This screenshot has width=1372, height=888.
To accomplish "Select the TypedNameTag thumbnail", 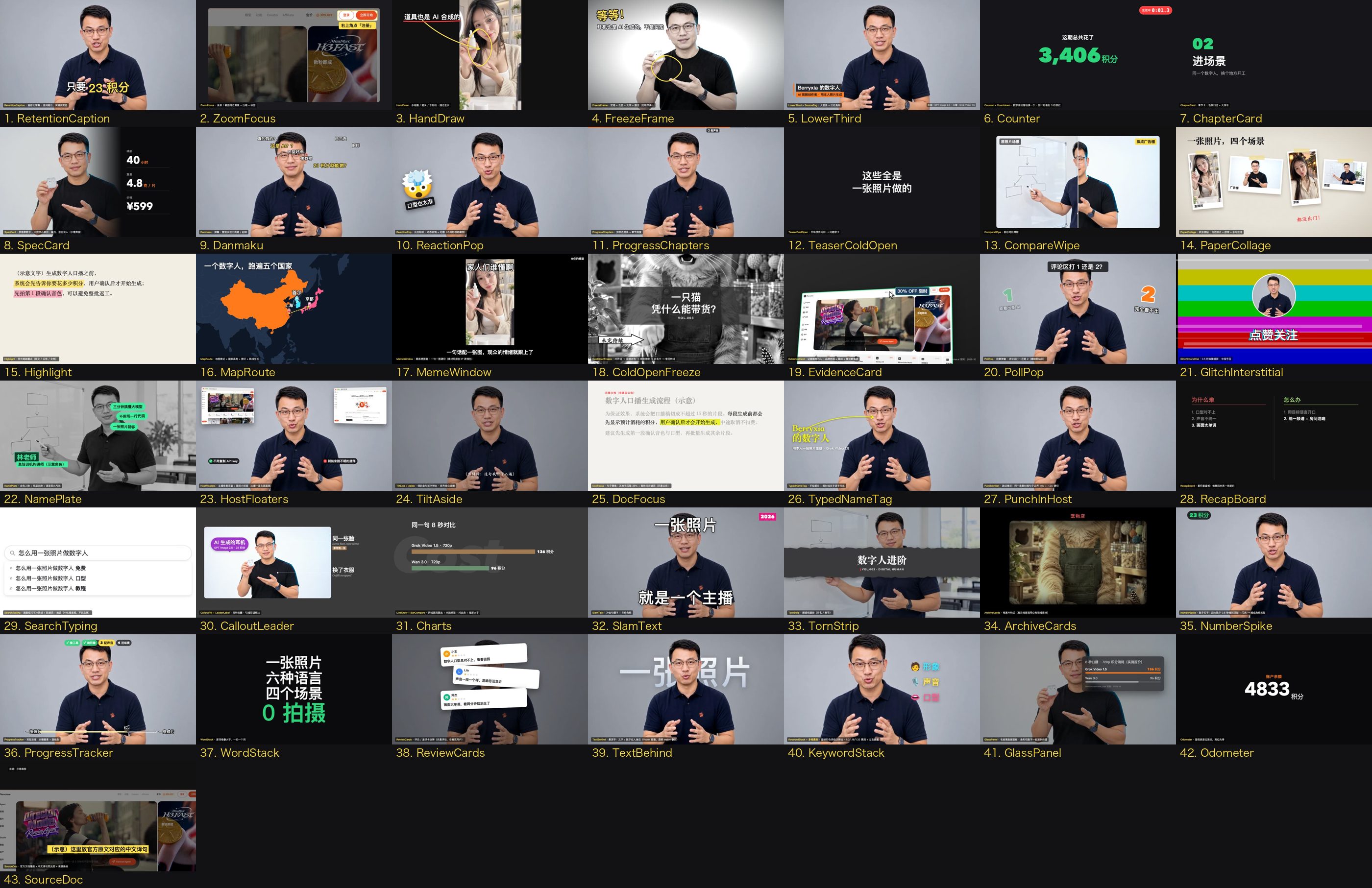I will [x=882, y=435].
